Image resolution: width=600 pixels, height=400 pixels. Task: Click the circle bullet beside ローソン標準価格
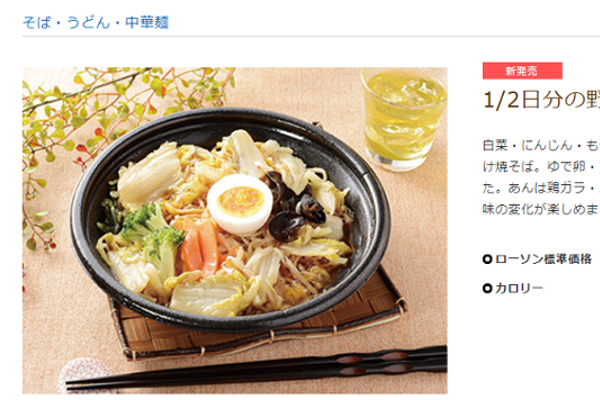(x=487, y=260)
